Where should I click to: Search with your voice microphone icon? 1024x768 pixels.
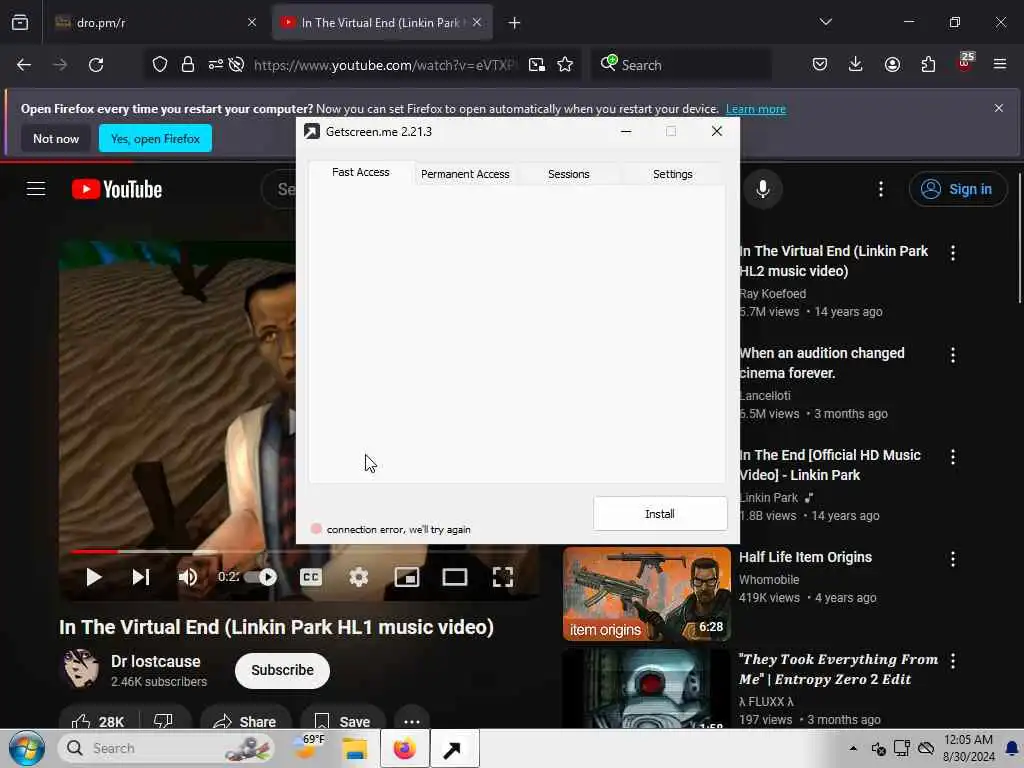(762, 189)
